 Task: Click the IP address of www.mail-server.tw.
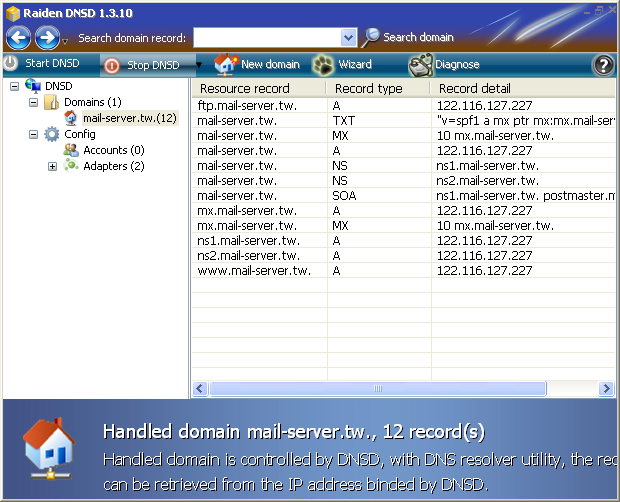(x=484, y=271)
